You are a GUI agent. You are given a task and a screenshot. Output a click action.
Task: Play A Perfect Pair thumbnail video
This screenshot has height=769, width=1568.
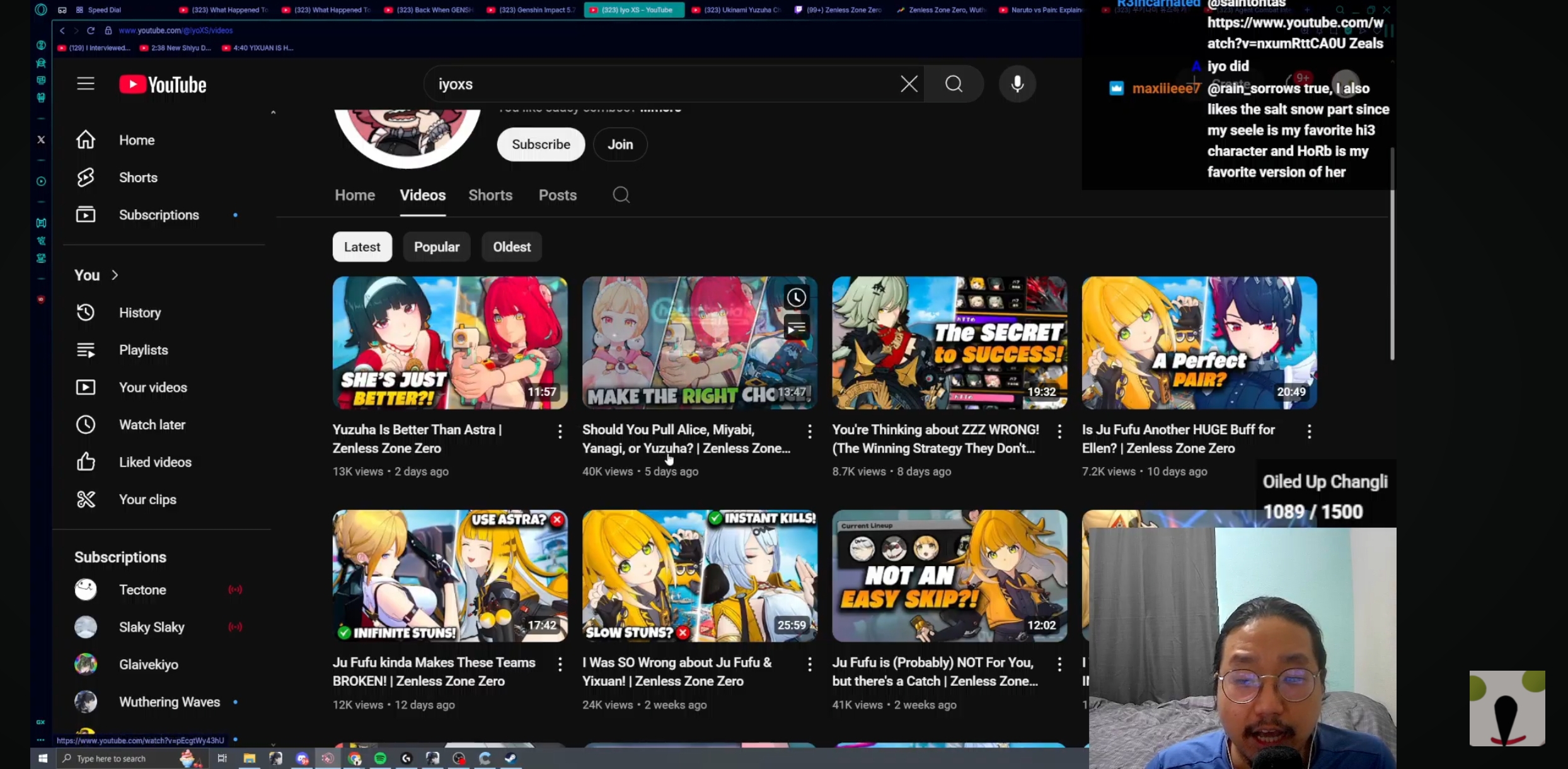(1199, 342)
